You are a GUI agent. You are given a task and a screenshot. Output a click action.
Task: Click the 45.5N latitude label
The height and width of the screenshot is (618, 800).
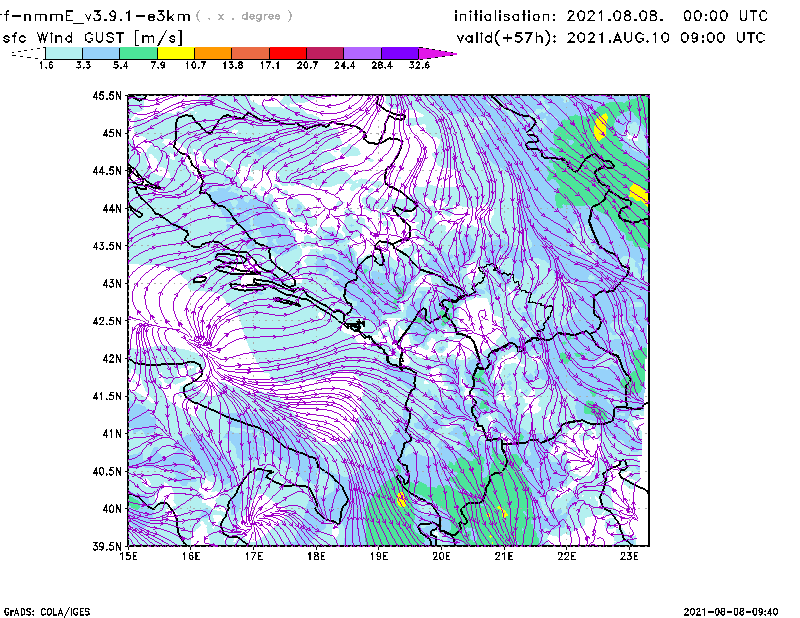point(107,95)
